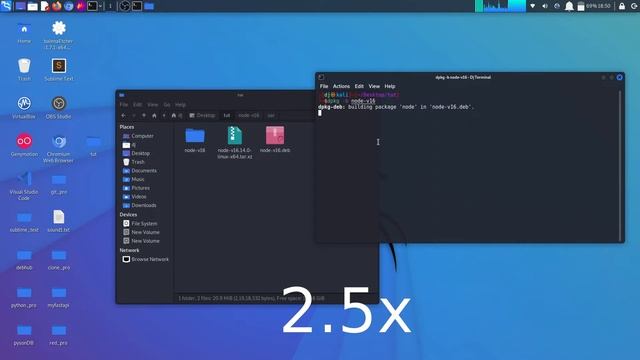The height and width of the screenshot is (360, 640).
Task: Select the node-v16.deb package file
Action: [275, 140]
